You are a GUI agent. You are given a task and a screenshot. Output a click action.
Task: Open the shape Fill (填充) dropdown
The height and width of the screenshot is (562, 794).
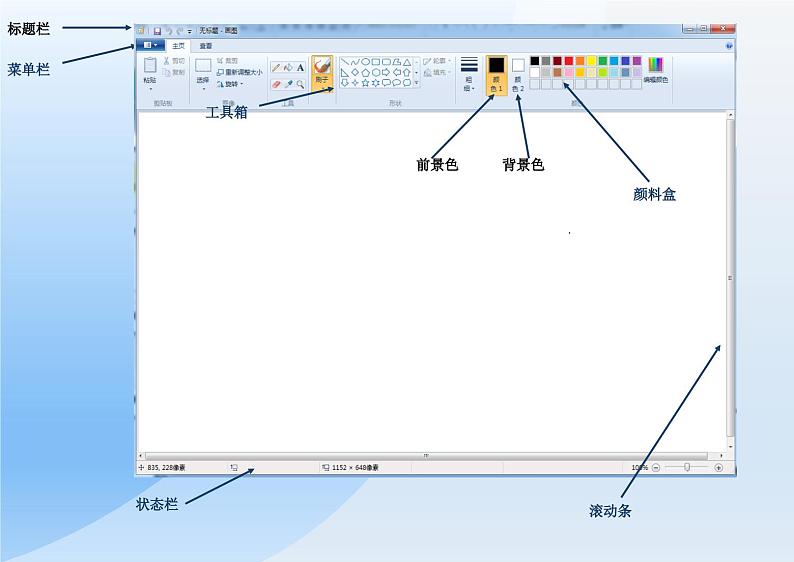[437, 73]
